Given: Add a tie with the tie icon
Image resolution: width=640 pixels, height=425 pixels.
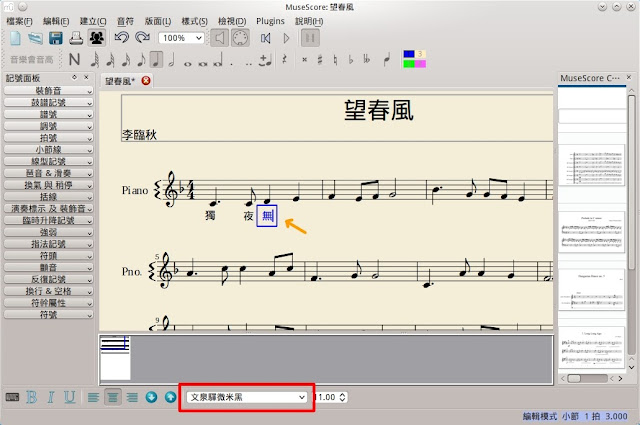Looking at the screenshot, I should 265,60.
